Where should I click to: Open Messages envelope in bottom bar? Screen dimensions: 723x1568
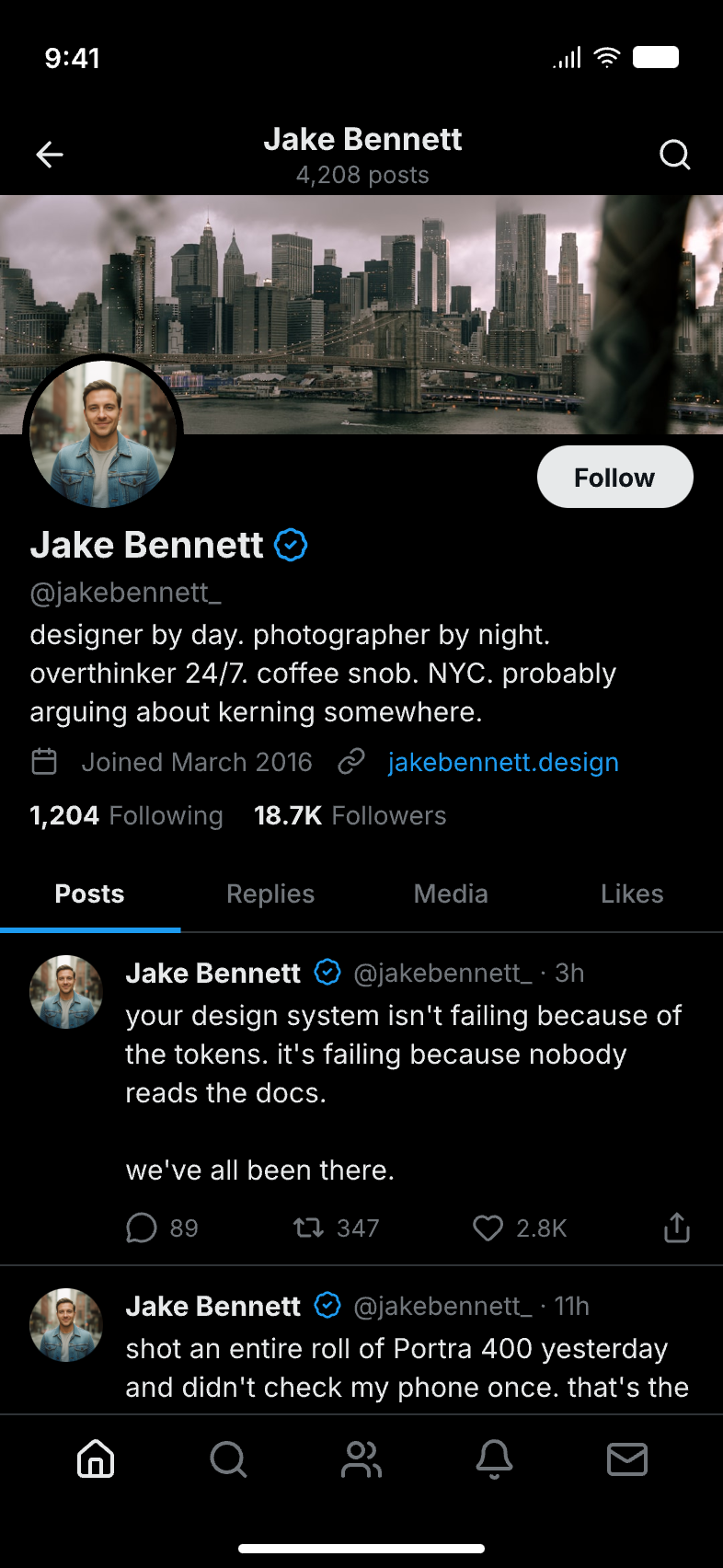tap(627, 1458)
